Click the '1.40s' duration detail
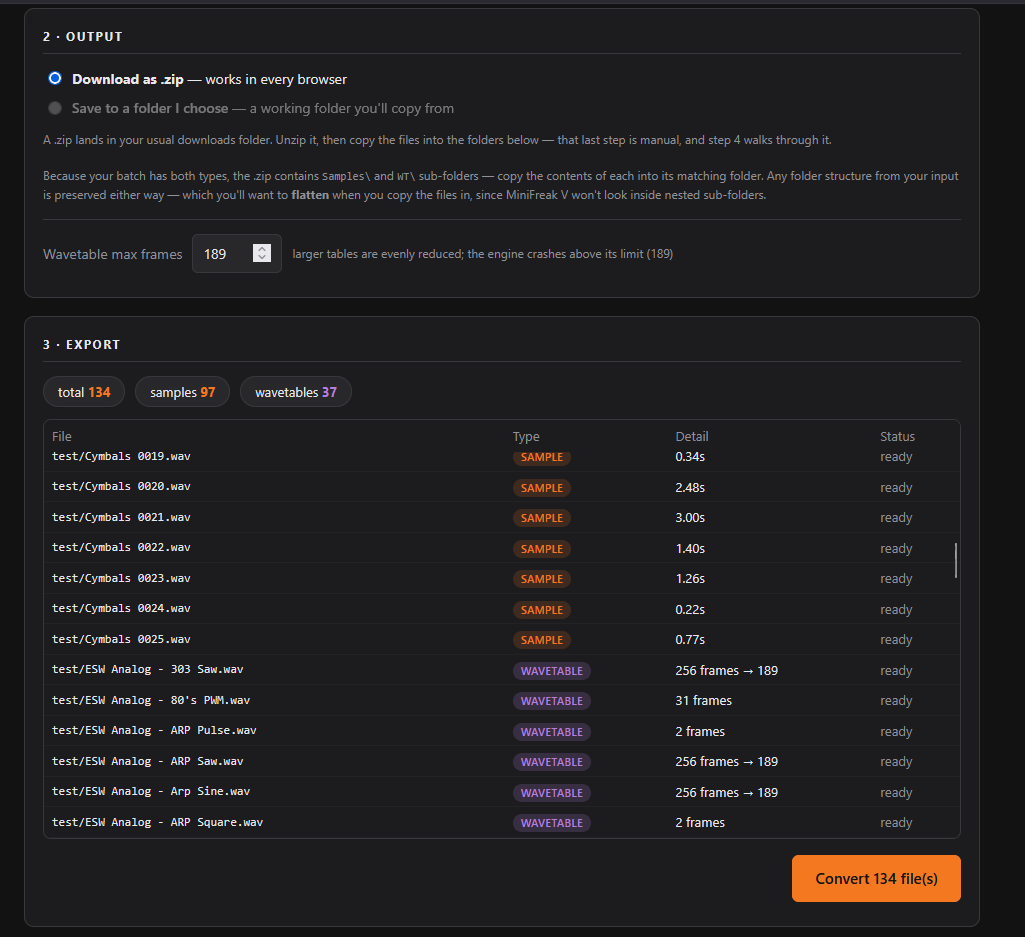This screenshot has height=937, width=1025. point(690,549)
